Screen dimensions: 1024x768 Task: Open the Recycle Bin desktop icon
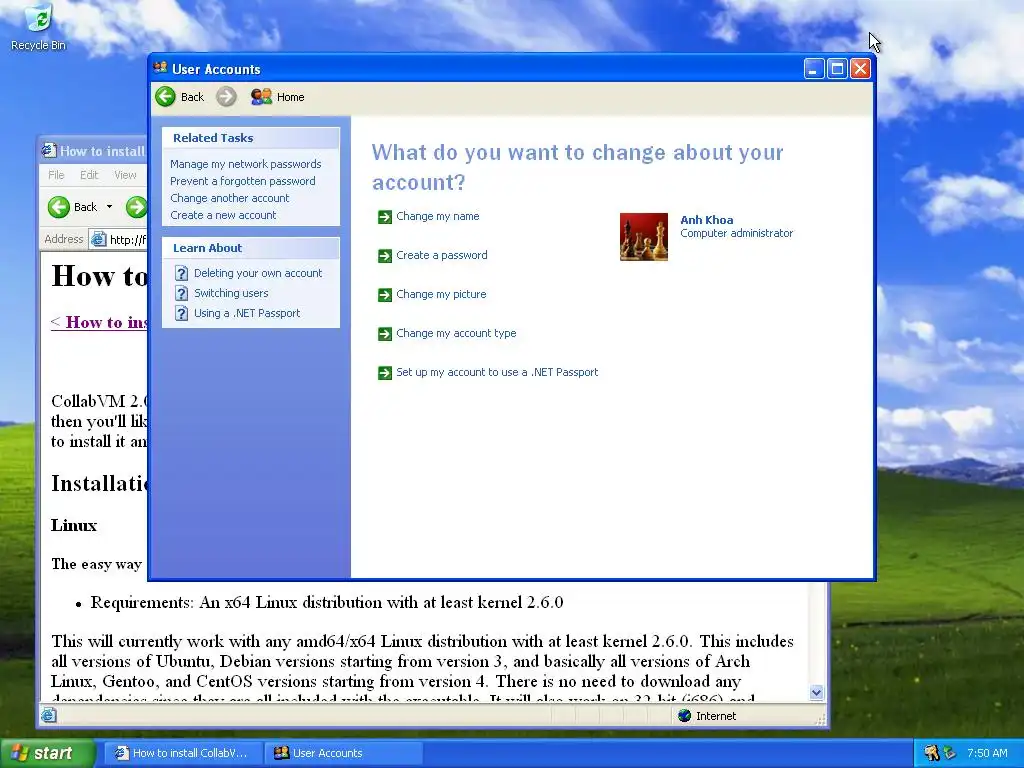pos(38,26)
